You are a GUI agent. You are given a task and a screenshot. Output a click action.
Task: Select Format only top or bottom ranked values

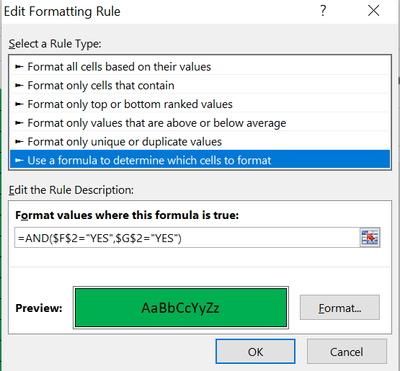coord(200,104)
